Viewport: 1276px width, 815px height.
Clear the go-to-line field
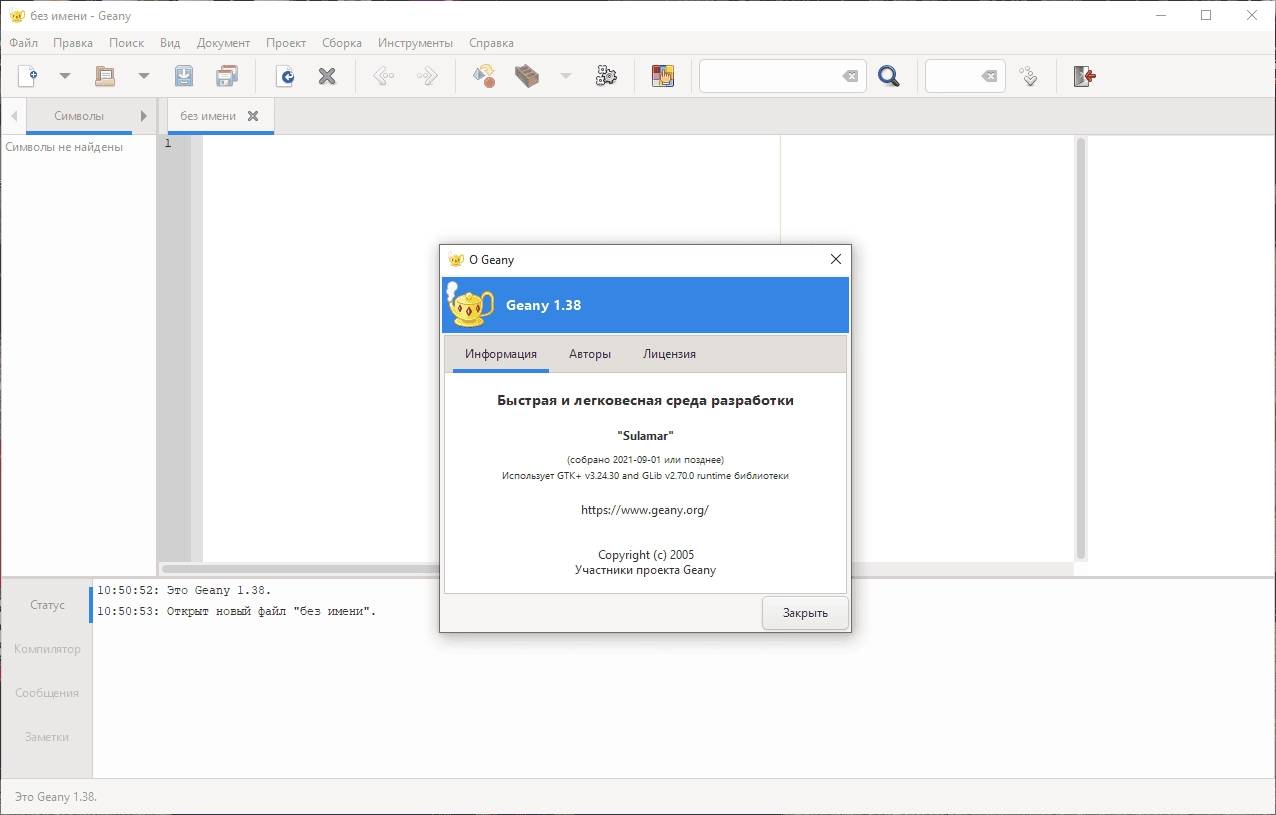tap(988, 76)
